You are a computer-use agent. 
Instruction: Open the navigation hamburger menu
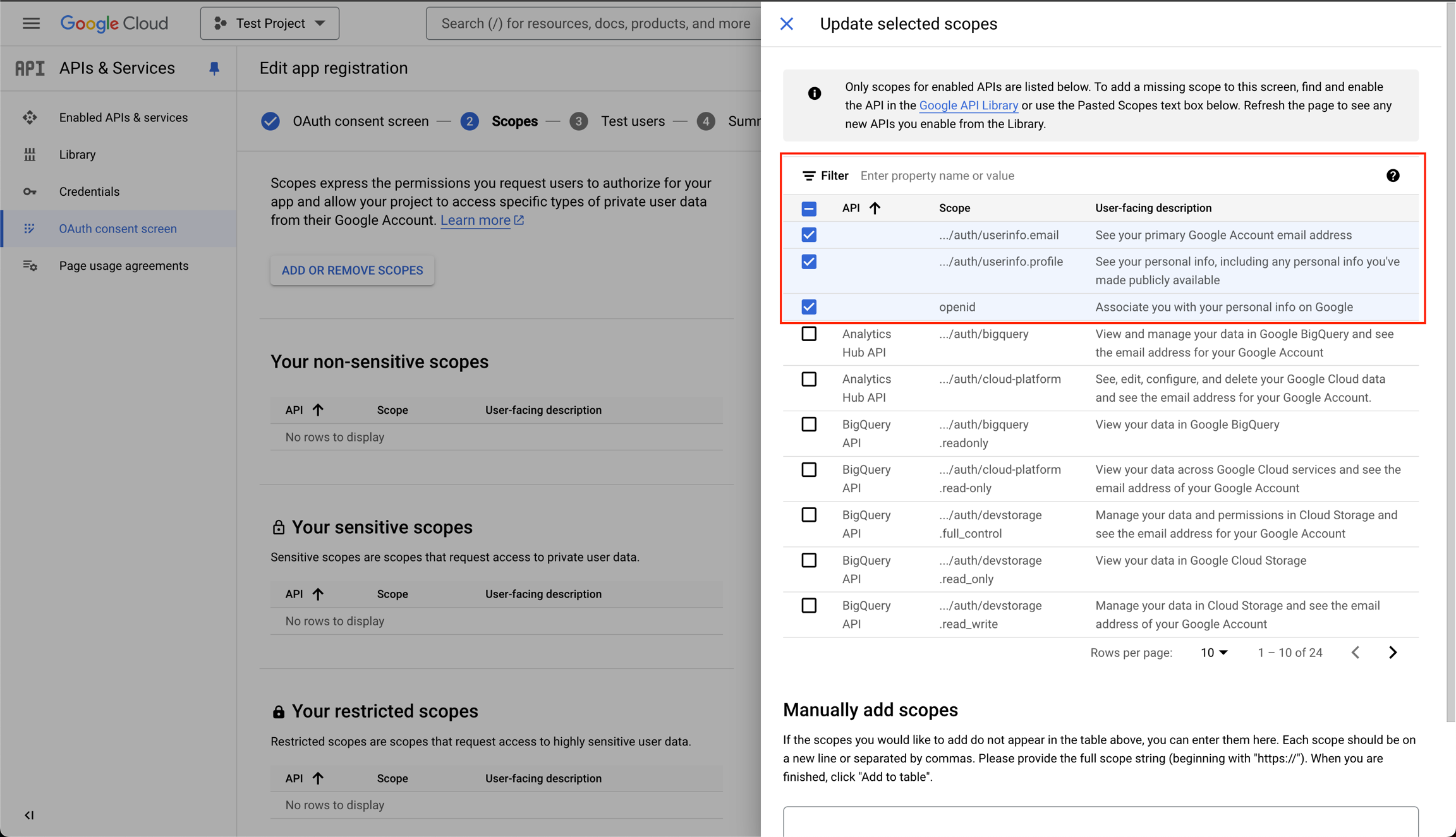[30, 23]
